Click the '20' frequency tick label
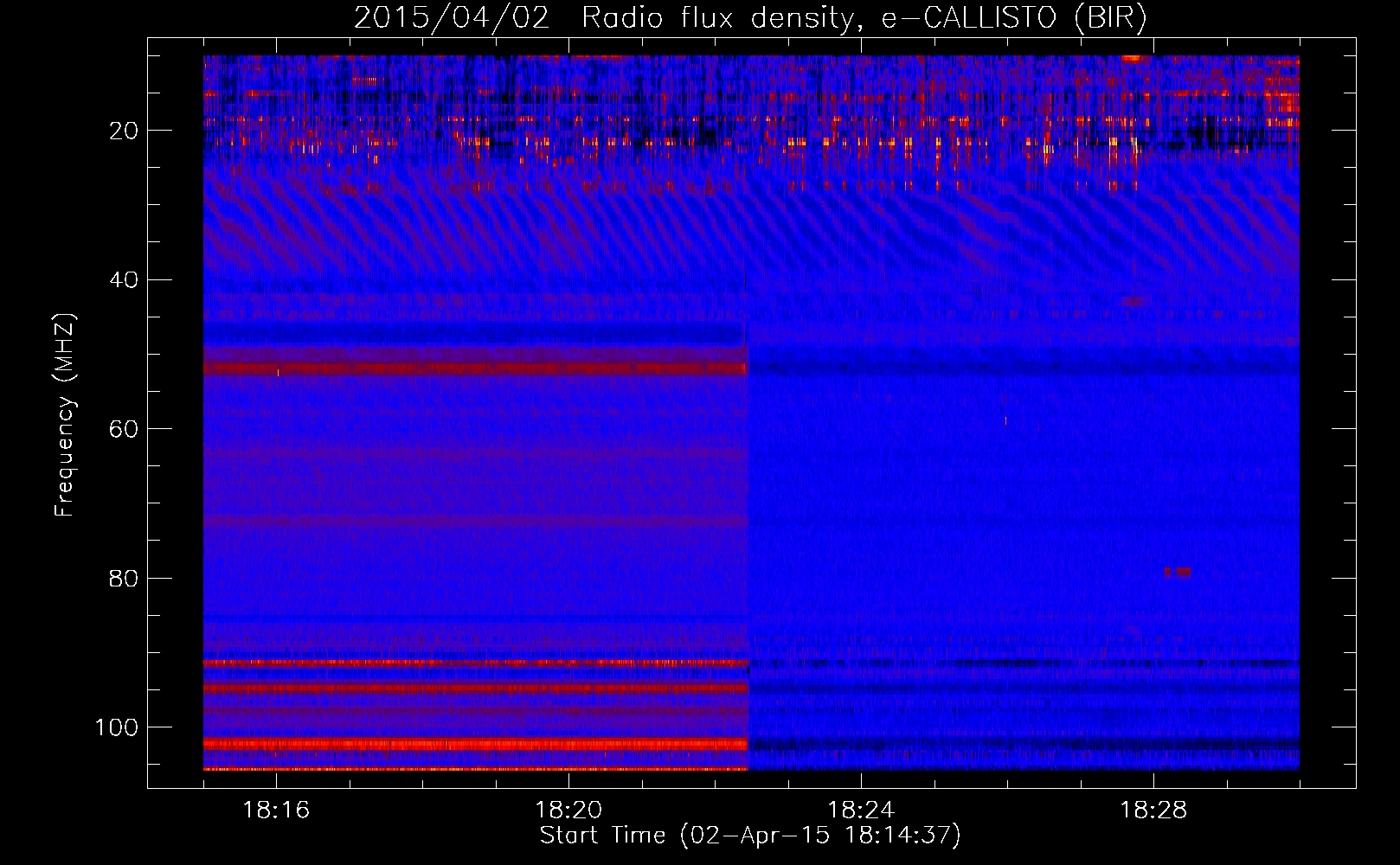Screen dimensions: 1400x865 pyautogui.click(x=125, y=131)
